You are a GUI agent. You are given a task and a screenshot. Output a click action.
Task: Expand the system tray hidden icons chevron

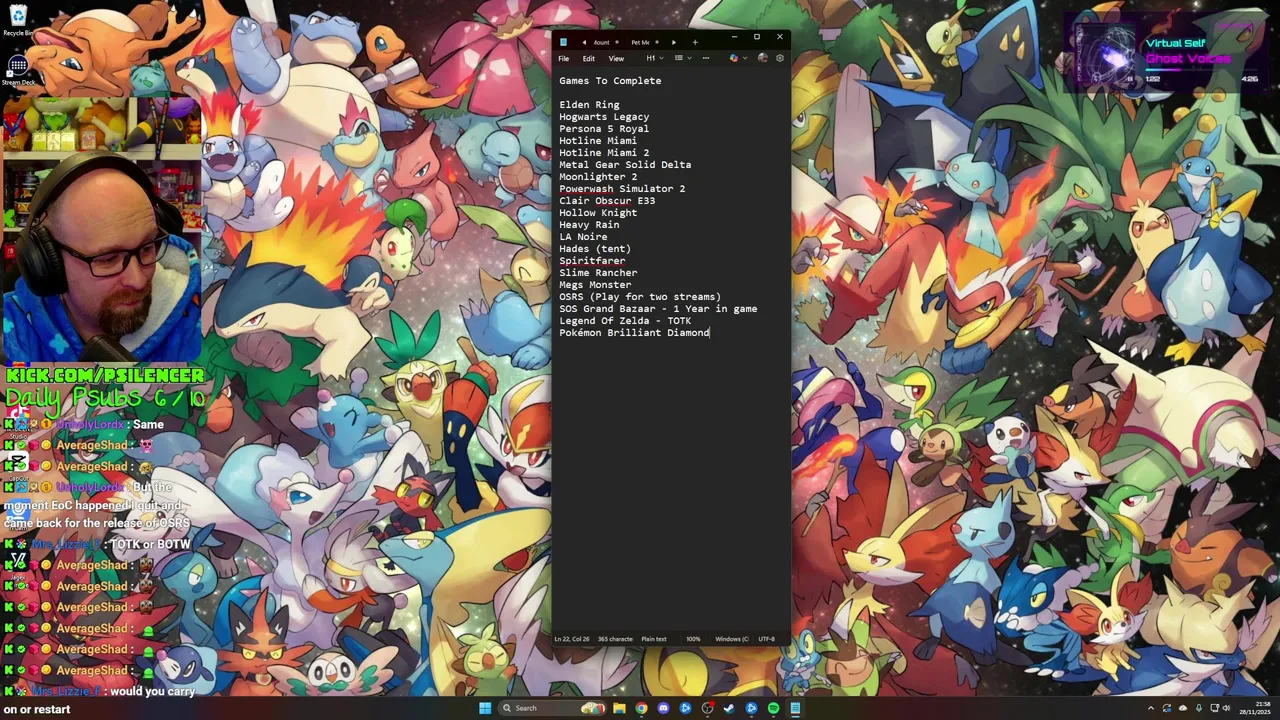click(x=1151, y=708)
